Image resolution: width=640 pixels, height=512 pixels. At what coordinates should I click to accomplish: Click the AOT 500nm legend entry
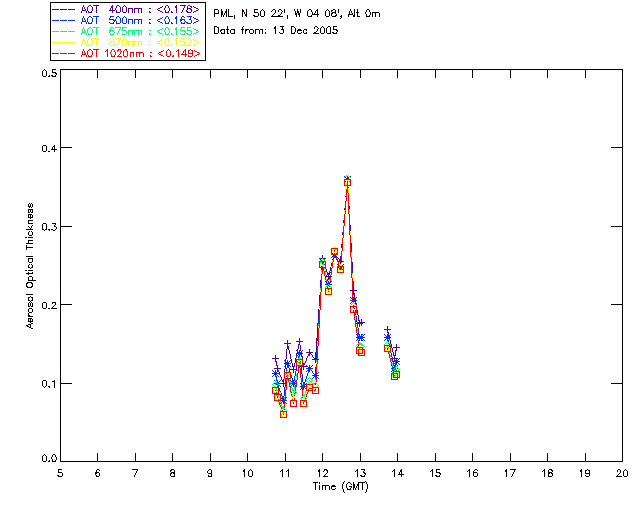(x=127, y=20)
